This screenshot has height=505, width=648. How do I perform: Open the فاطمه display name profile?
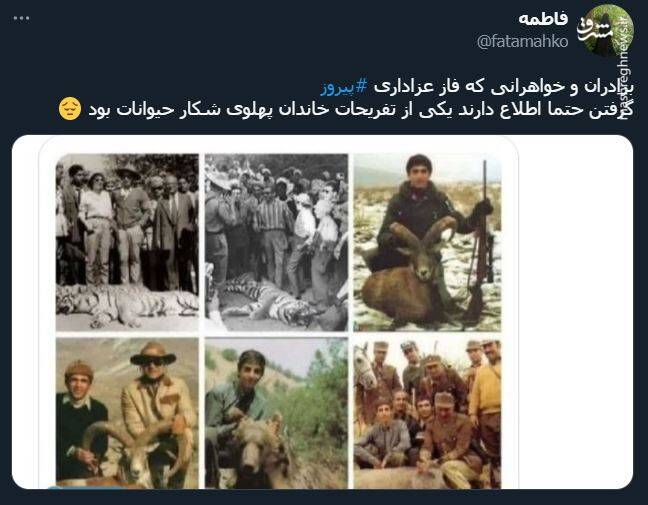coord(543,19)
